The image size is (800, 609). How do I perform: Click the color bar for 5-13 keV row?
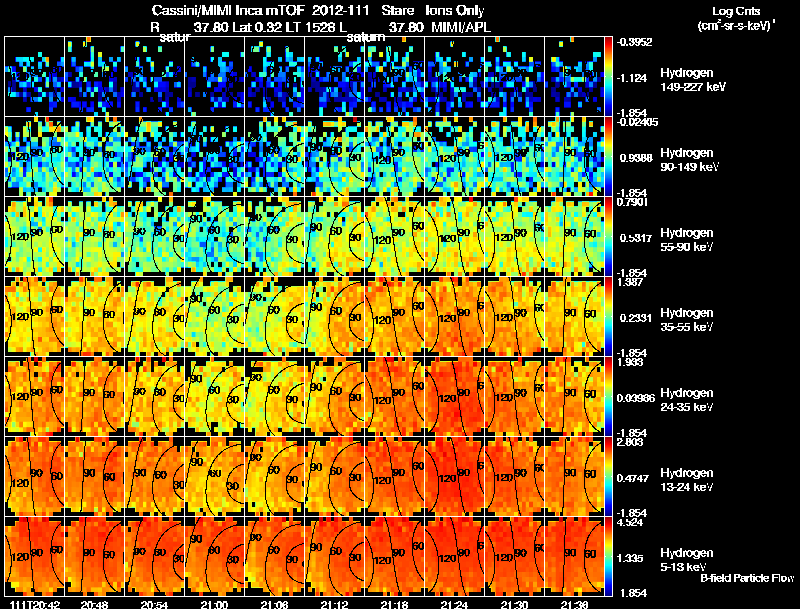(x=608, y=556)
